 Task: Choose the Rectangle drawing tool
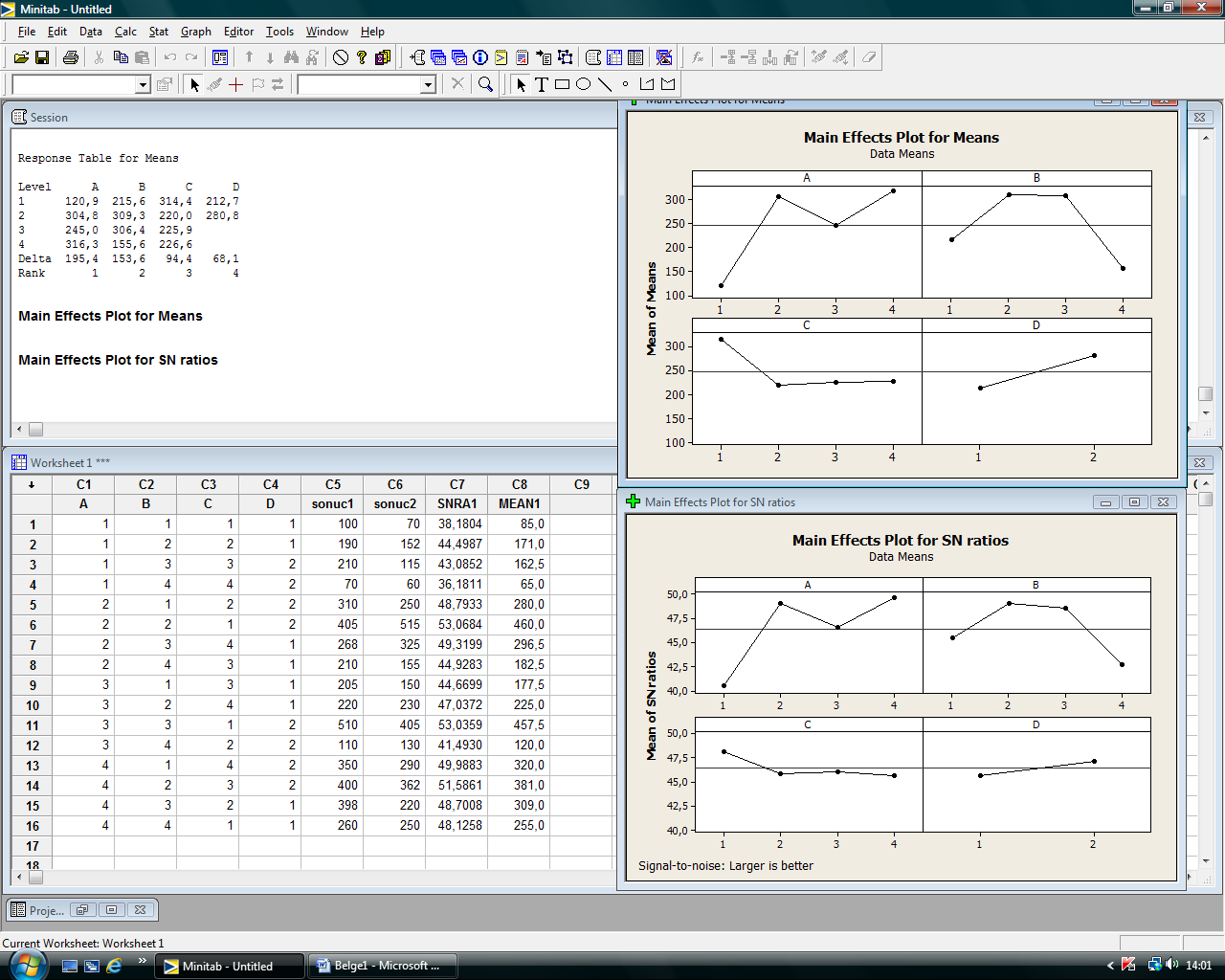tap(563, 84)
